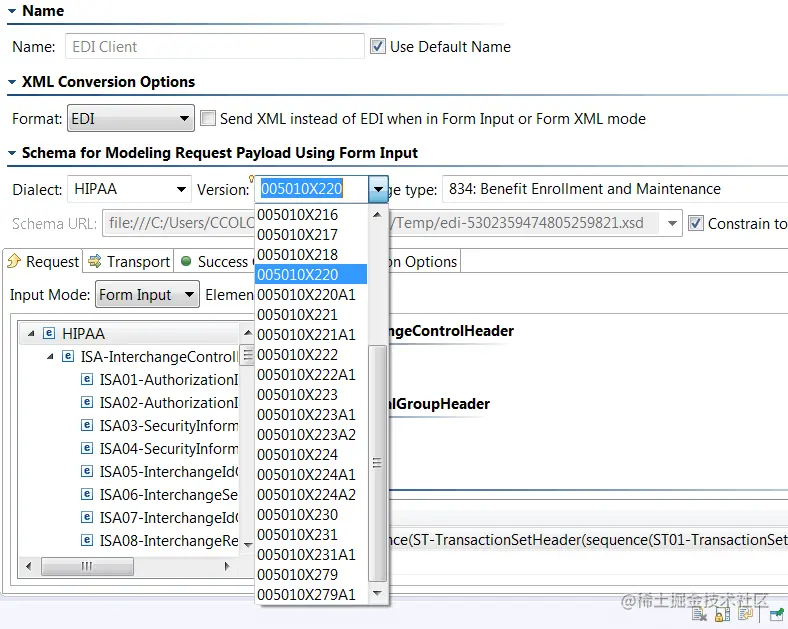Choose 005010X220A1 in version list
The height and width of the screenshot is (629, 788).
[311, 294]
